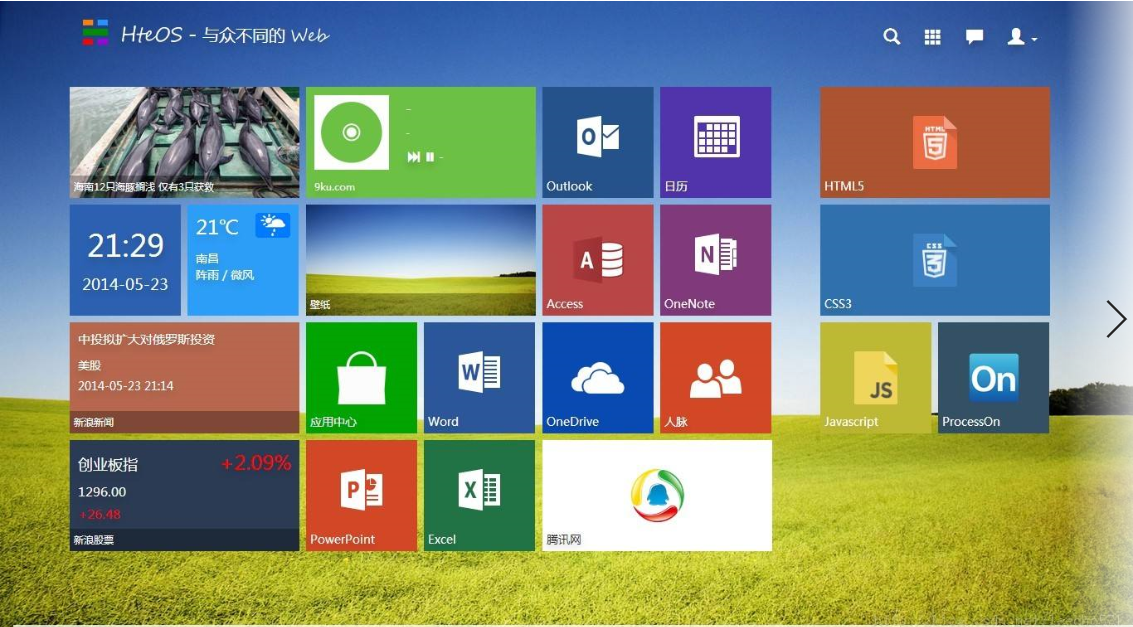Go to next page with right arrow
1133x627 pixels.
click(x=1116, y=319)
